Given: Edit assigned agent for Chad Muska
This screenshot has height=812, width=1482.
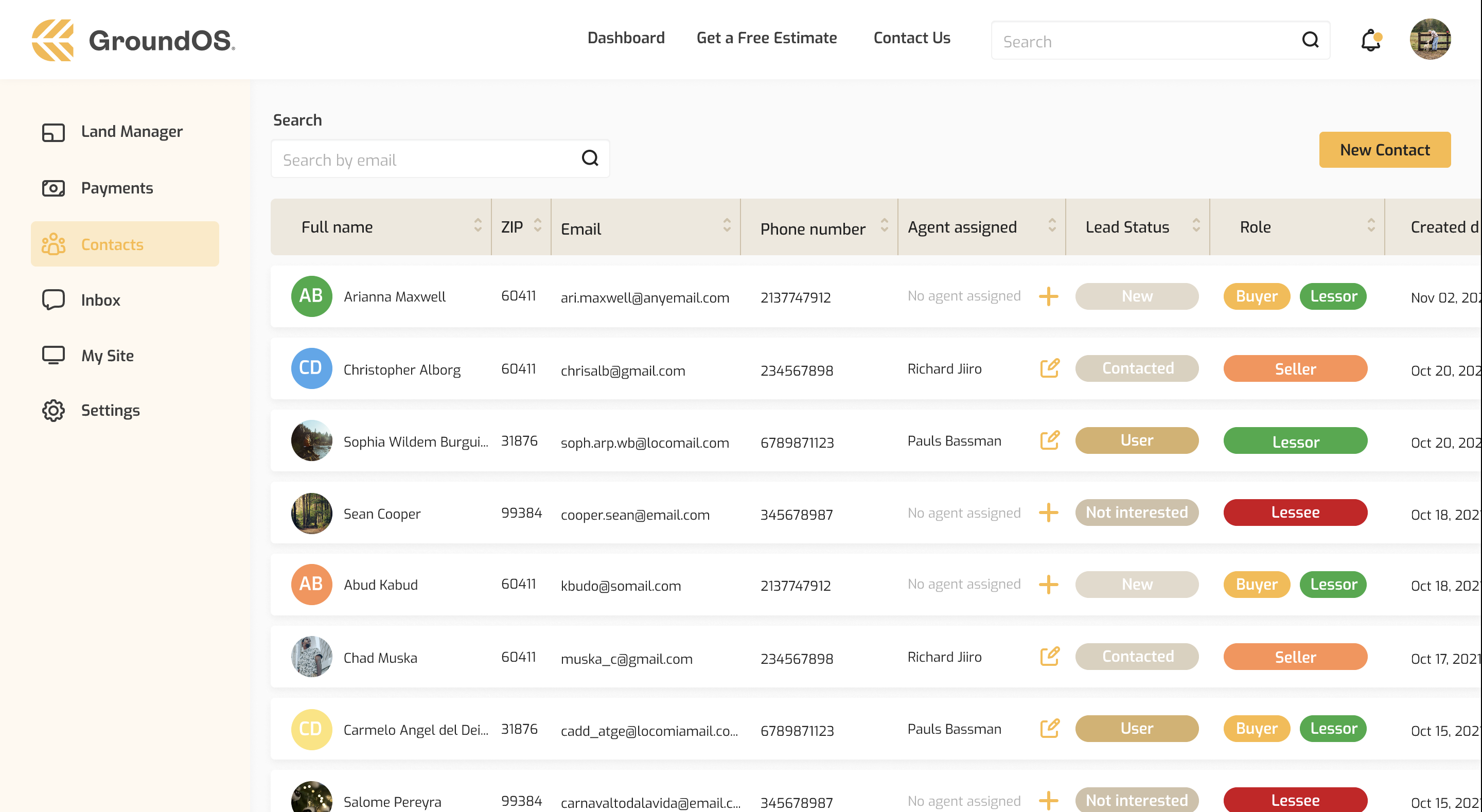Looking at the screenshot, I should pos(1049,657).
